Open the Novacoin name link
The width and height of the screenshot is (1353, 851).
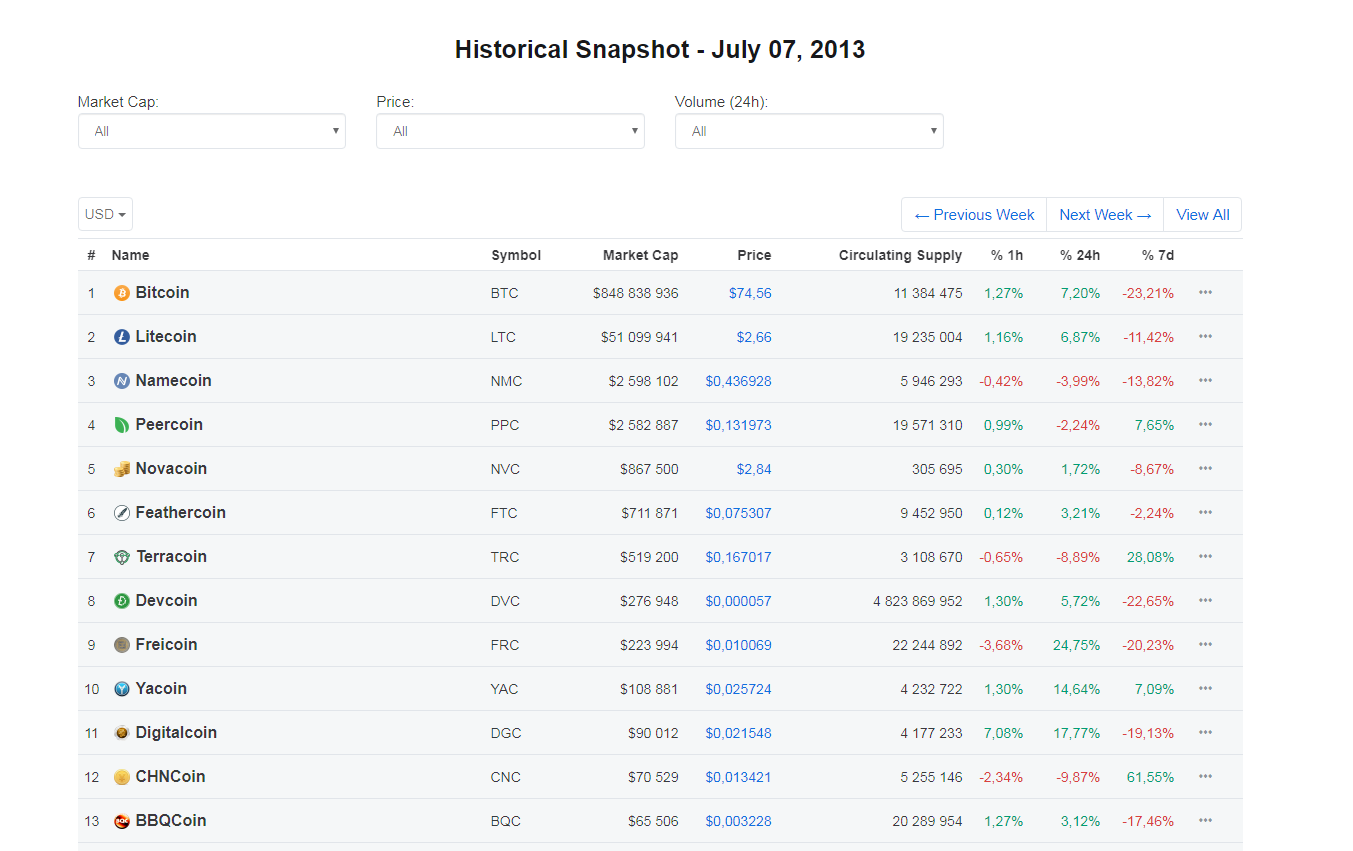[171, 469]
